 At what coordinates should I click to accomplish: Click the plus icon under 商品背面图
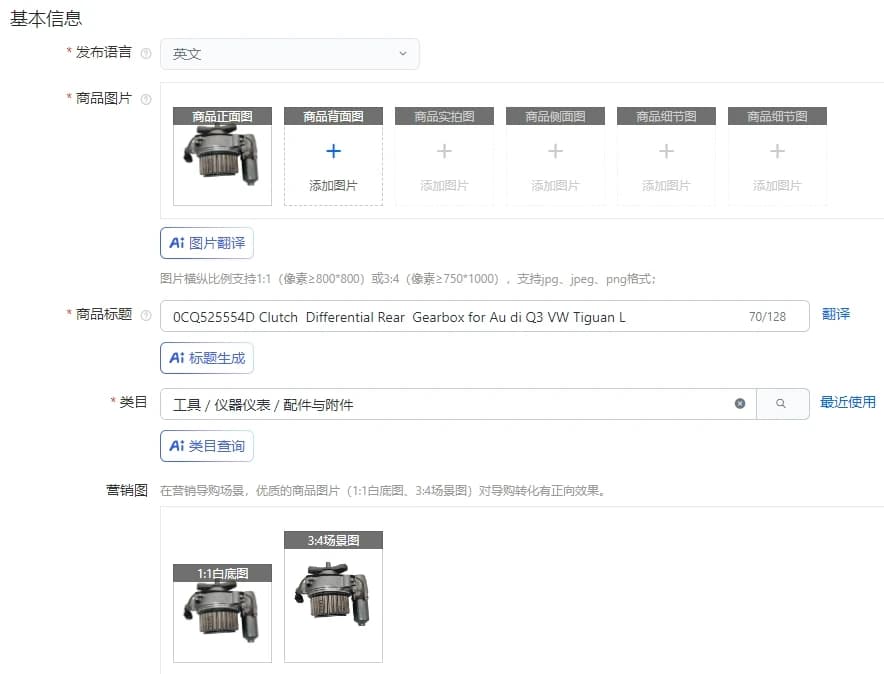tap(333, 151)
